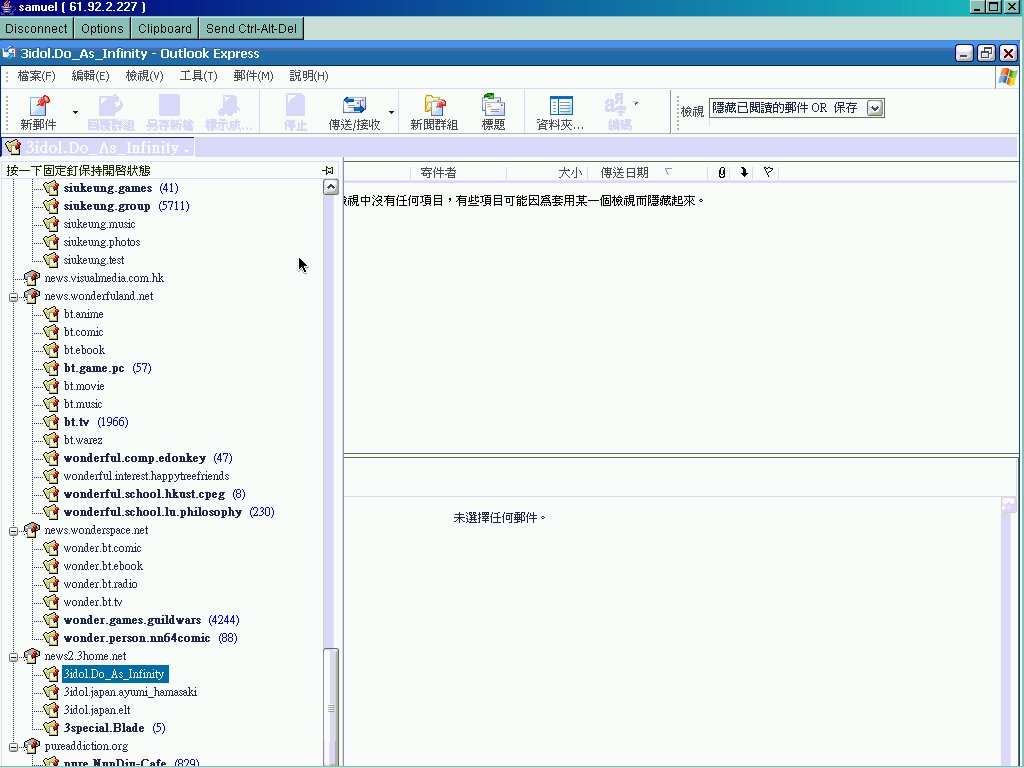
Task: Select the 3special.Blade newsgroup
Action: tap(104, 728)
